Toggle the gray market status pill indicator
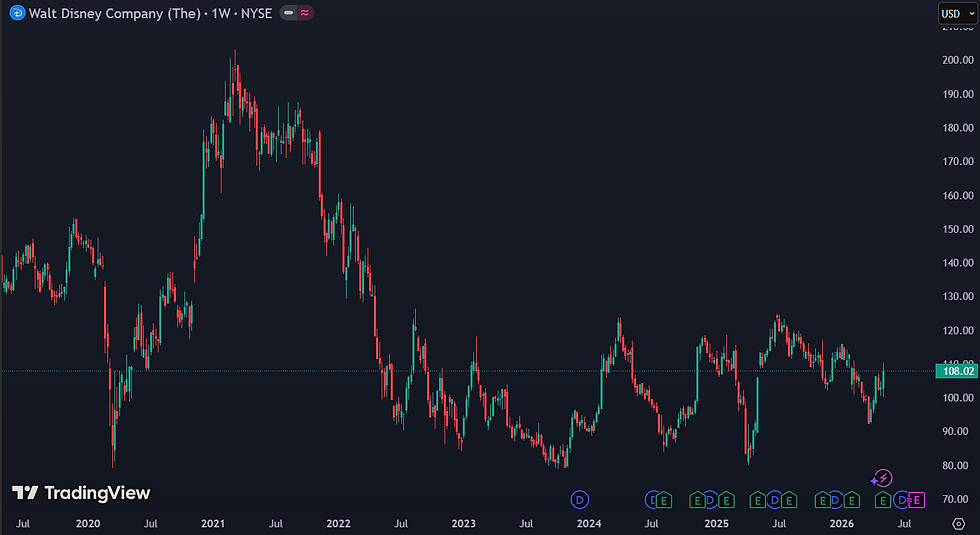Viewport: 980px width, 535px height. [x=288, y=12]
